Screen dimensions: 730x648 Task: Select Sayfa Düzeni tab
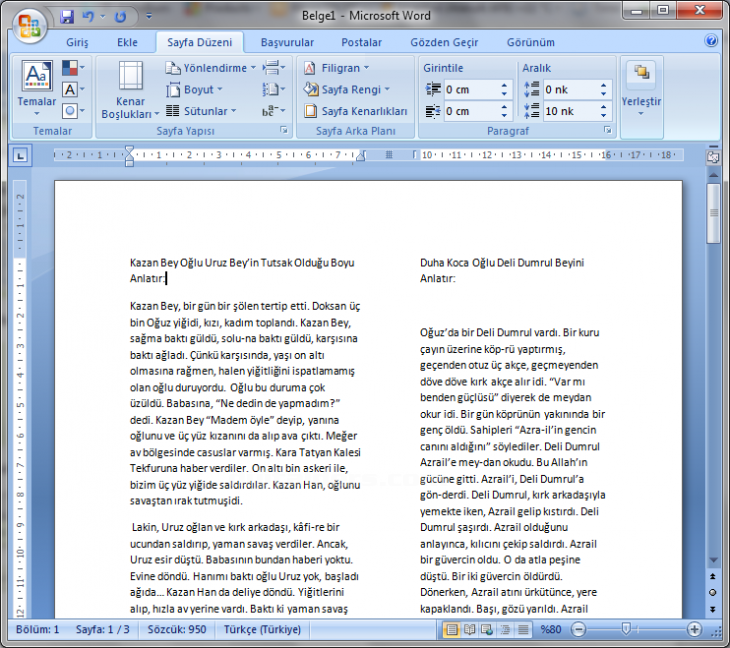click(199, 42)
